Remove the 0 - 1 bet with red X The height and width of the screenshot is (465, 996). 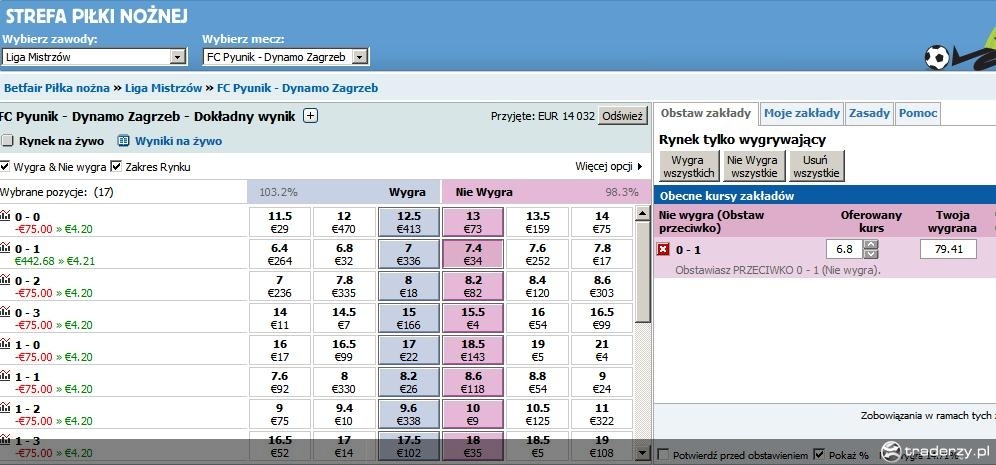click(x=663, y=250)
